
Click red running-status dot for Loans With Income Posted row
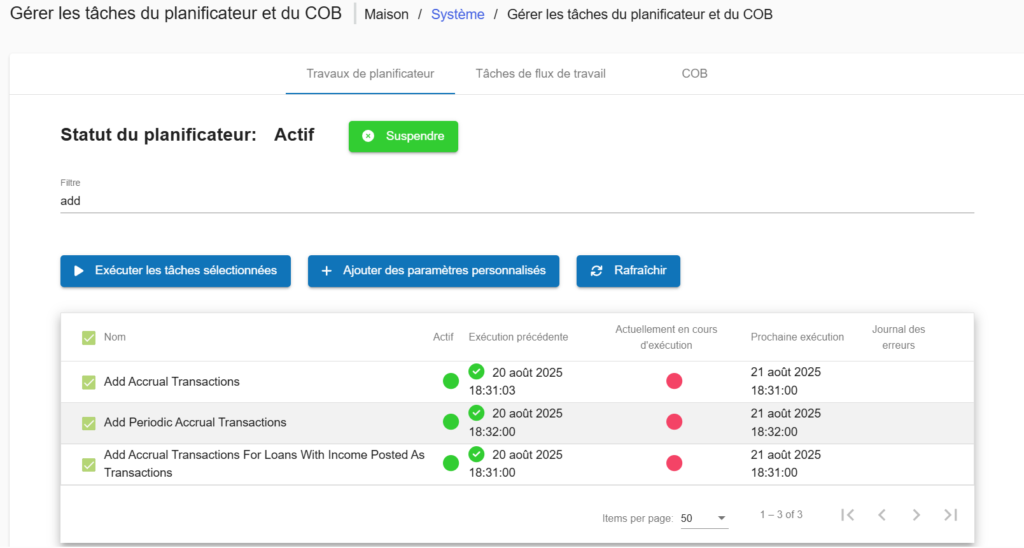tap(674, 463)
